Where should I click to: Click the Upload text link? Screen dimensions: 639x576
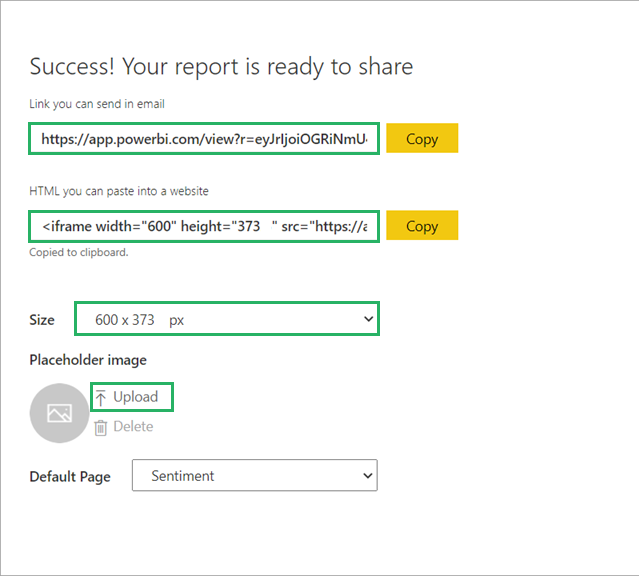coord(135,397)
